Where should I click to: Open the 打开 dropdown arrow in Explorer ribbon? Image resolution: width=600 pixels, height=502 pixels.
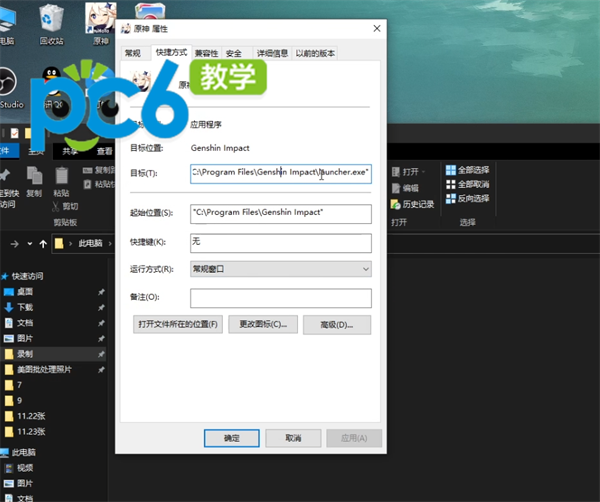[x=424, y=172]
